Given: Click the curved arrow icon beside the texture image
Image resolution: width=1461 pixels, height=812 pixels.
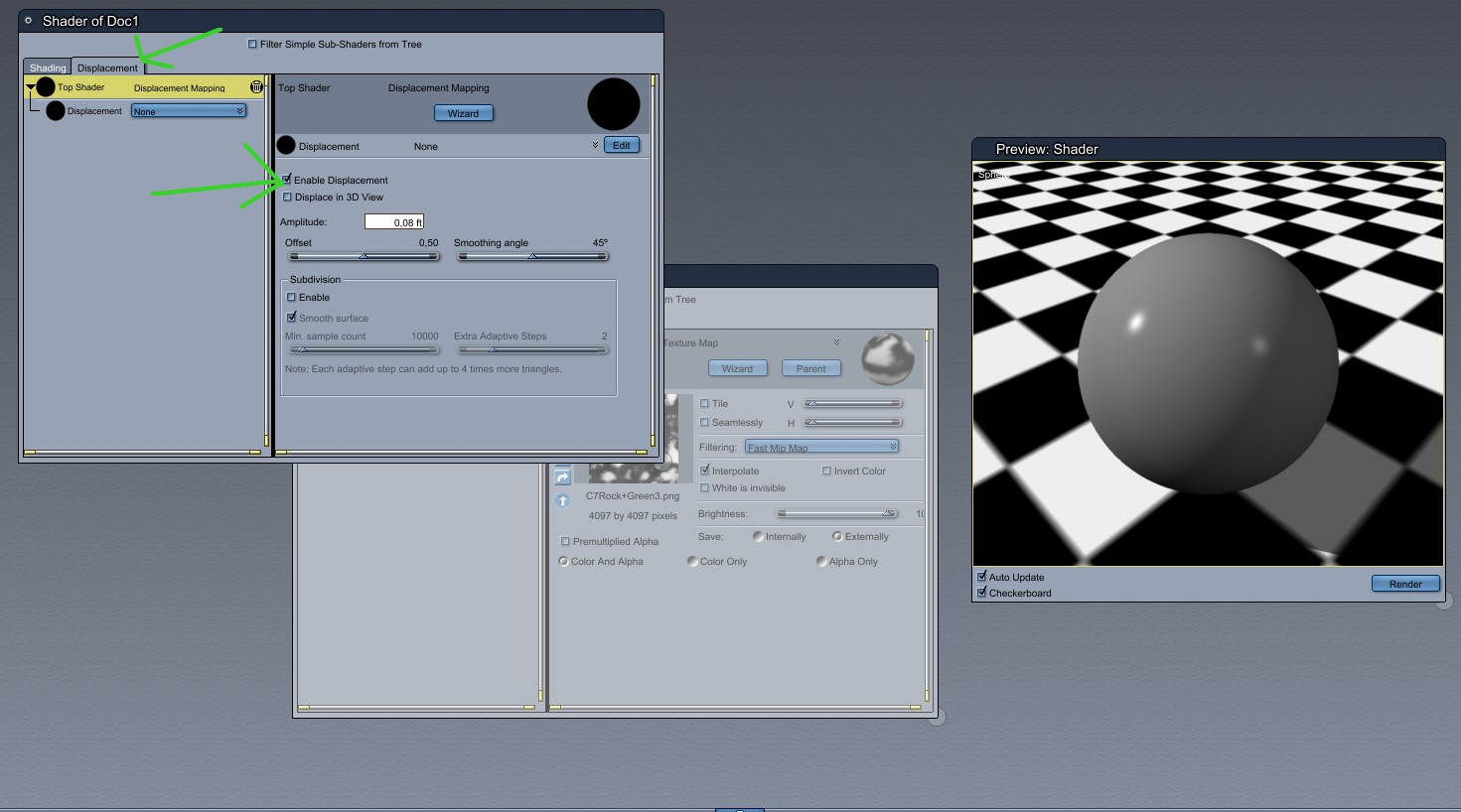Looking at the screenshot, I should [x=562, y=477].
